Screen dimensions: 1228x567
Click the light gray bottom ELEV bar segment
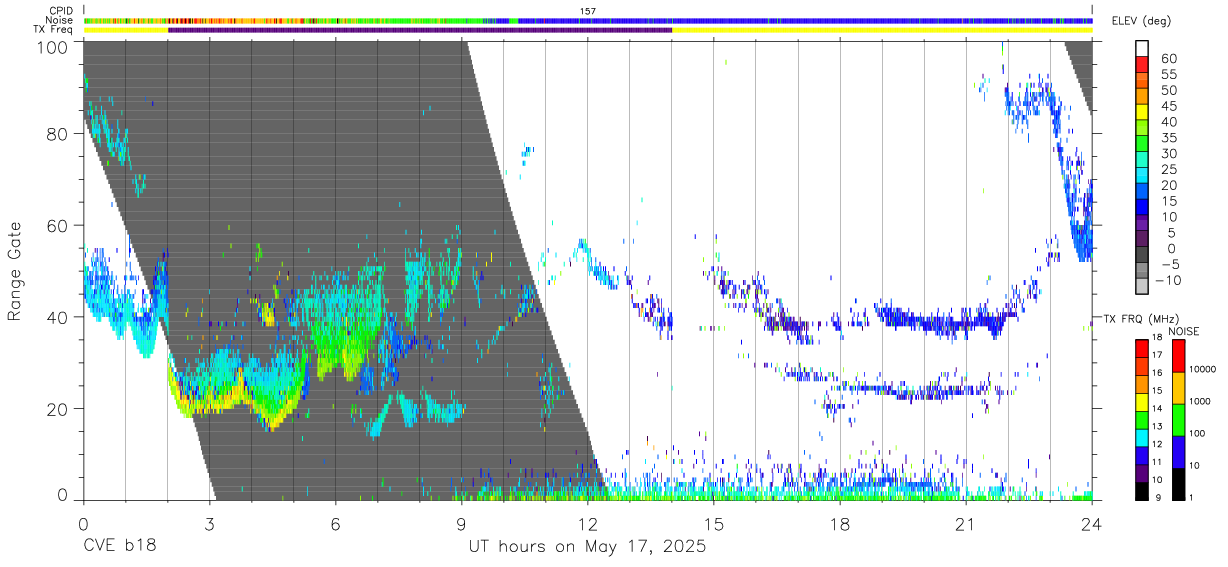point(1142,286)
